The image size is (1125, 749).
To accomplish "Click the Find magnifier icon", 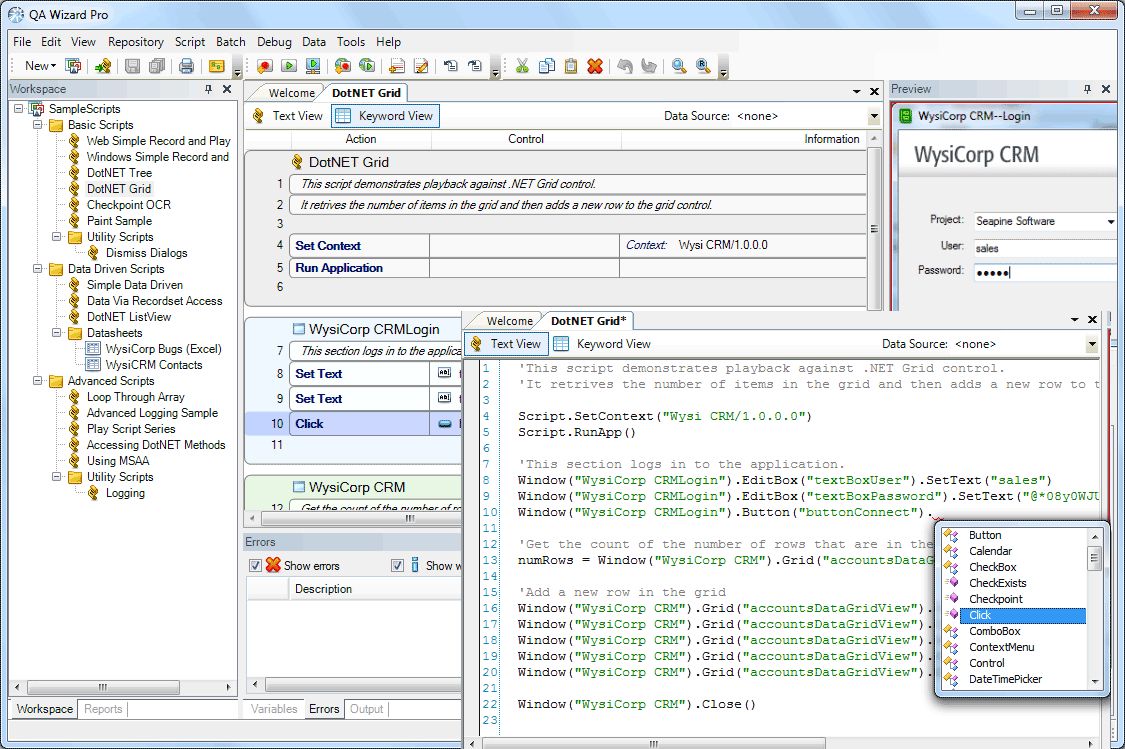I will tap(679, 66).
